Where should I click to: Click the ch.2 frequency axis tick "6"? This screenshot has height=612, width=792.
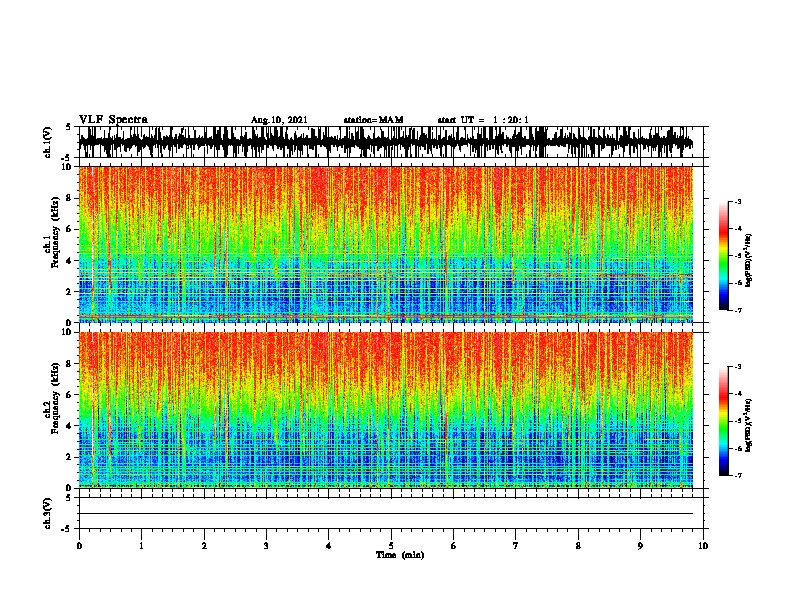70,394
